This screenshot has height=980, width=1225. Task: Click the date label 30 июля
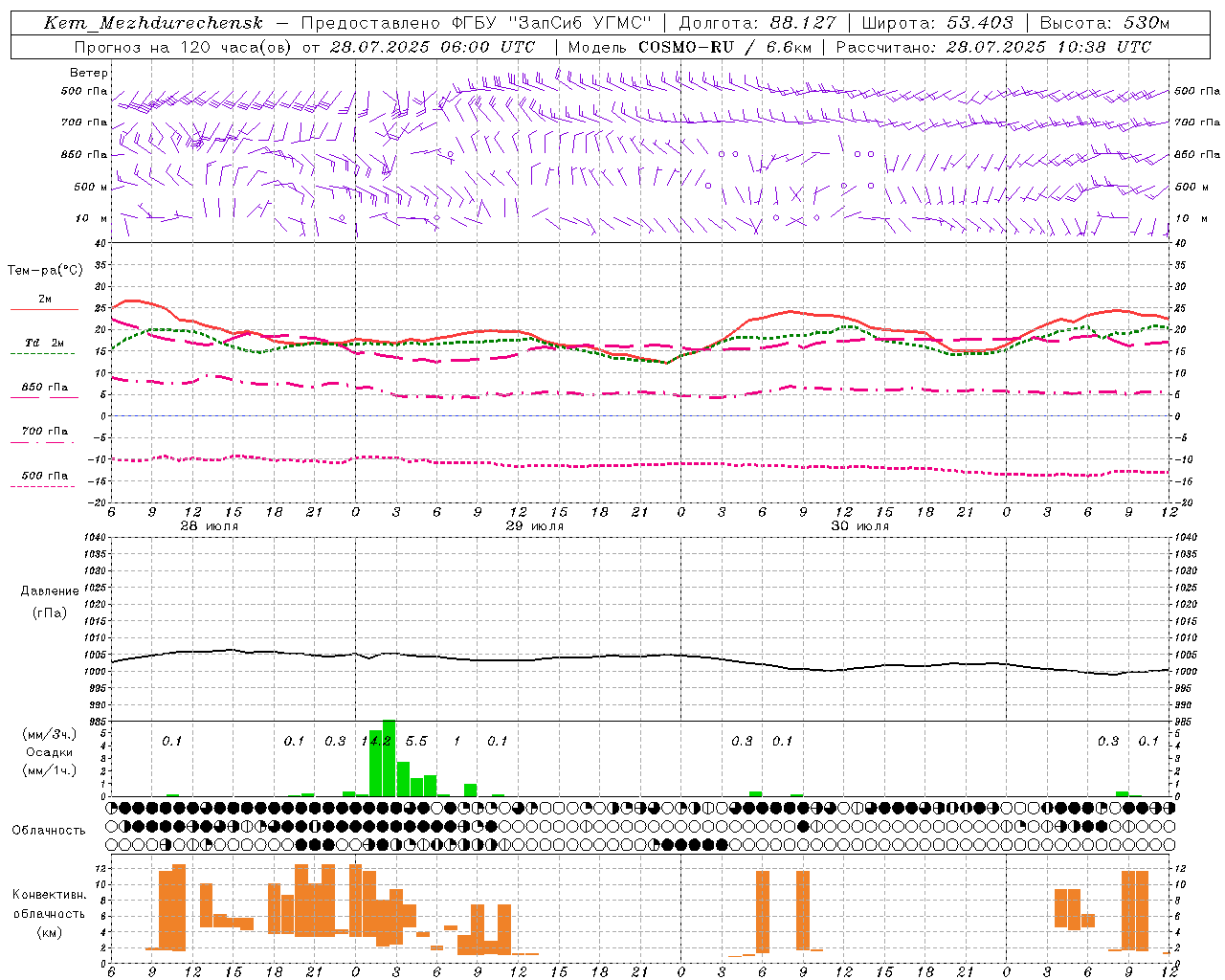coord(859,526)
